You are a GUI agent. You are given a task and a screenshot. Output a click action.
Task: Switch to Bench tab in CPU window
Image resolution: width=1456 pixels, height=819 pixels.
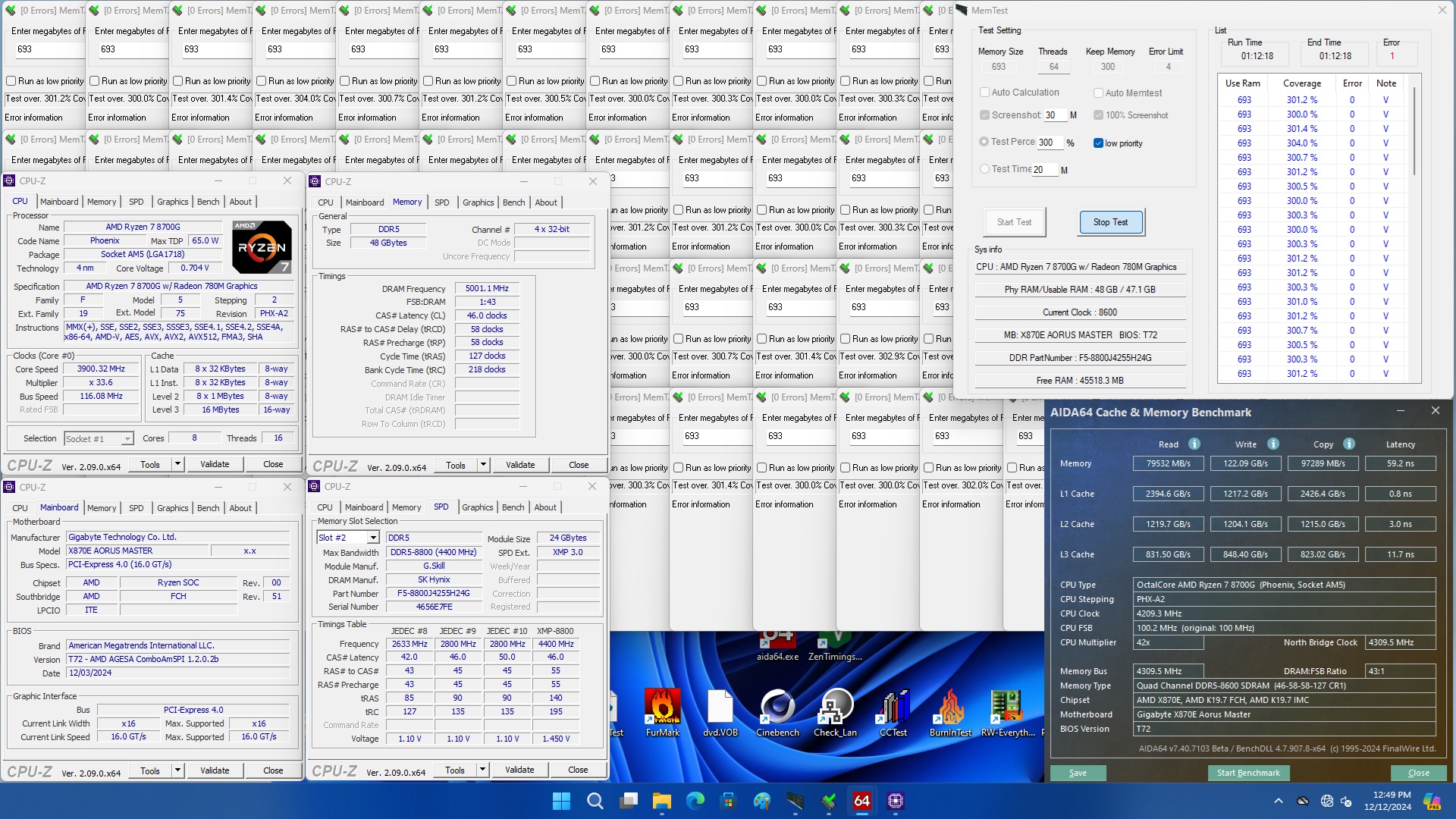point(209,202)
